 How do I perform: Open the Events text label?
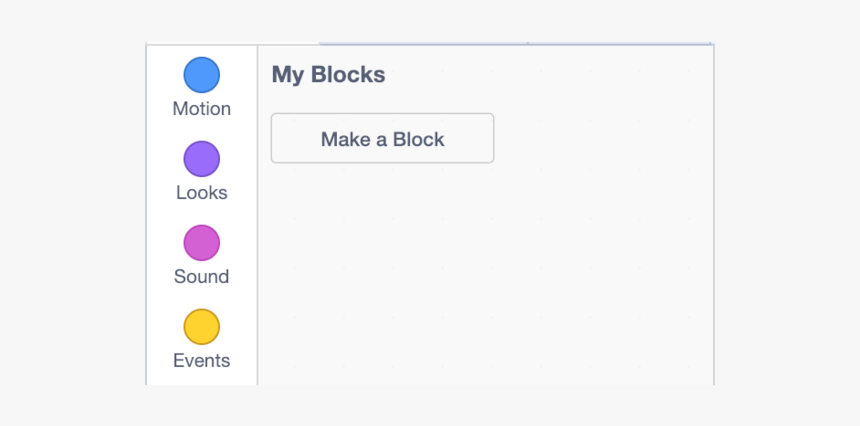(201, 361)
